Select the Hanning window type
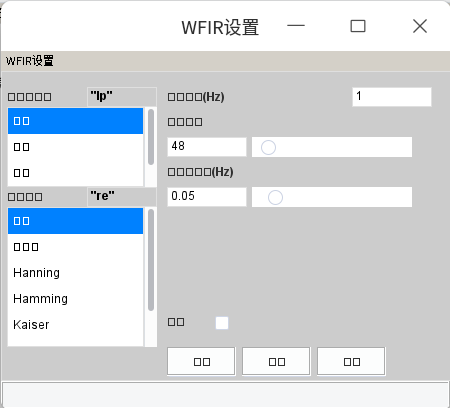The height and width of the screenshot is (408, 450). (x=75, y=273)
